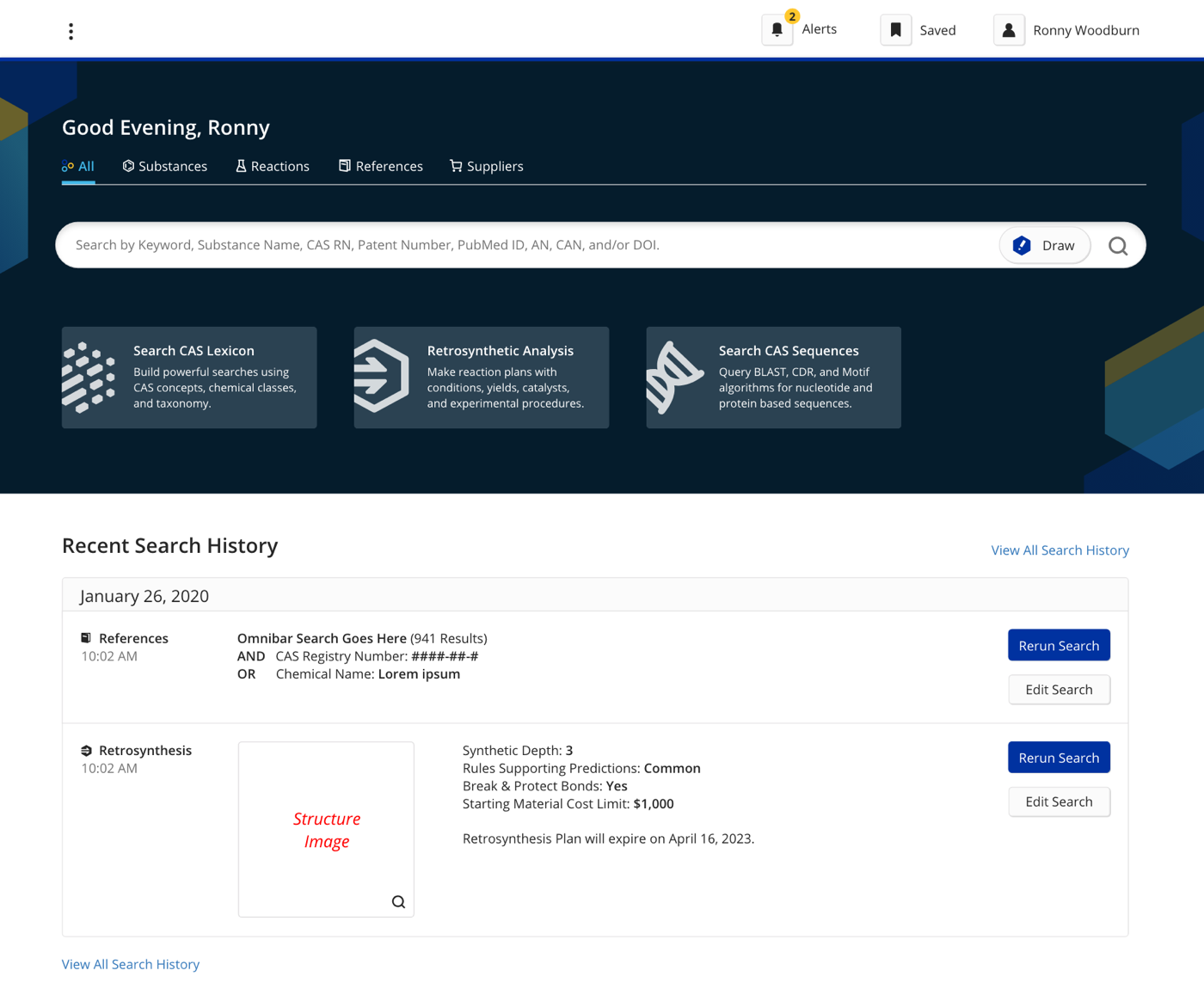1204x995 pixels.
Task: Open the user profile avatar icon
Action: [1009, 30]
